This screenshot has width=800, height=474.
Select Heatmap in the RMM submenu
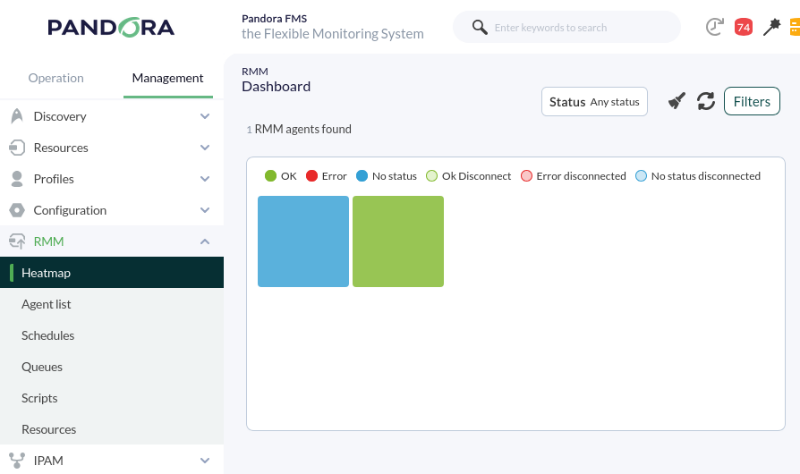pos(112,272)
